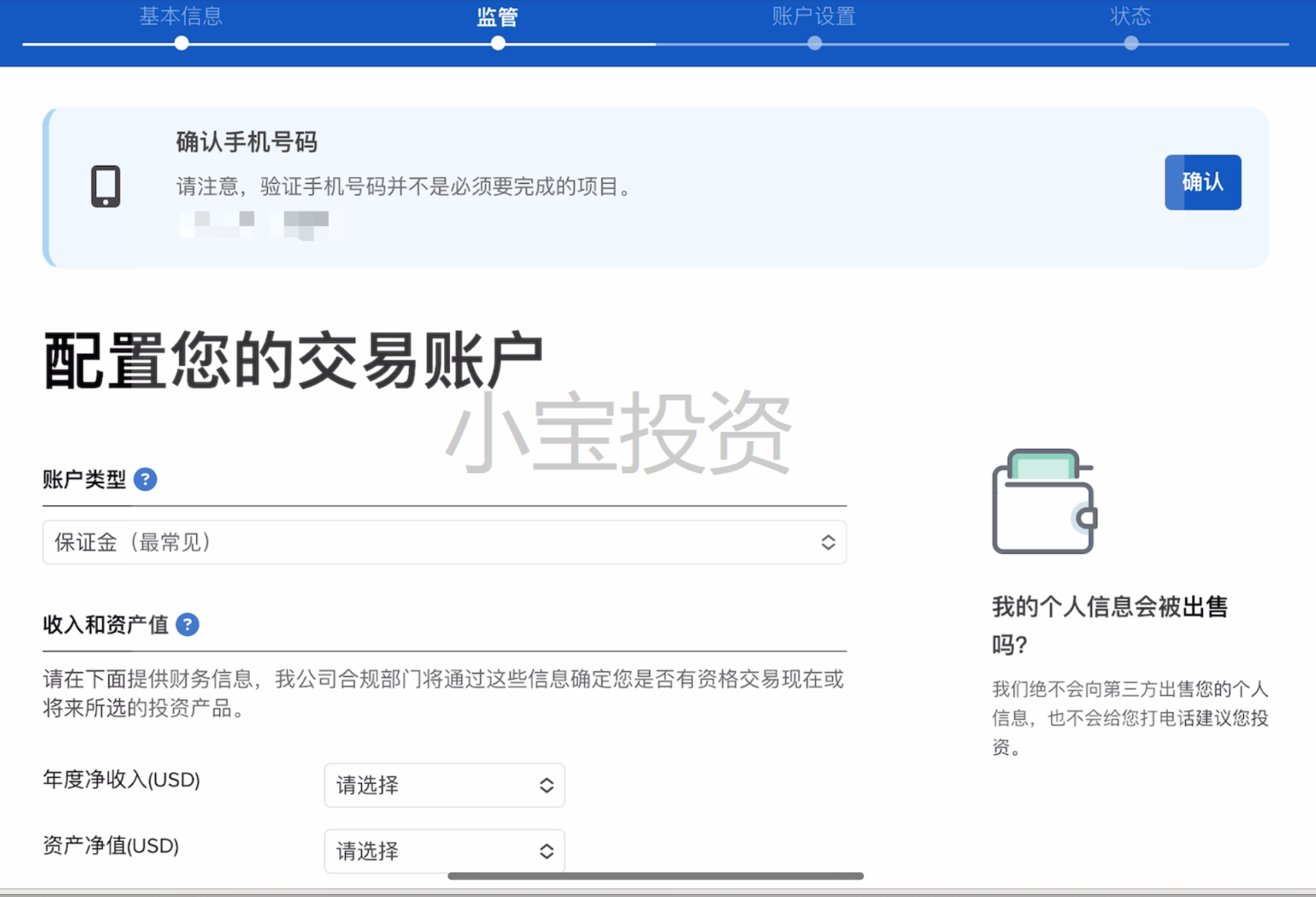Open the 账户类型 dropdown showing 保证金
Image resolution: width=1316 pixels, height=897 pixels.
point(444,542)
